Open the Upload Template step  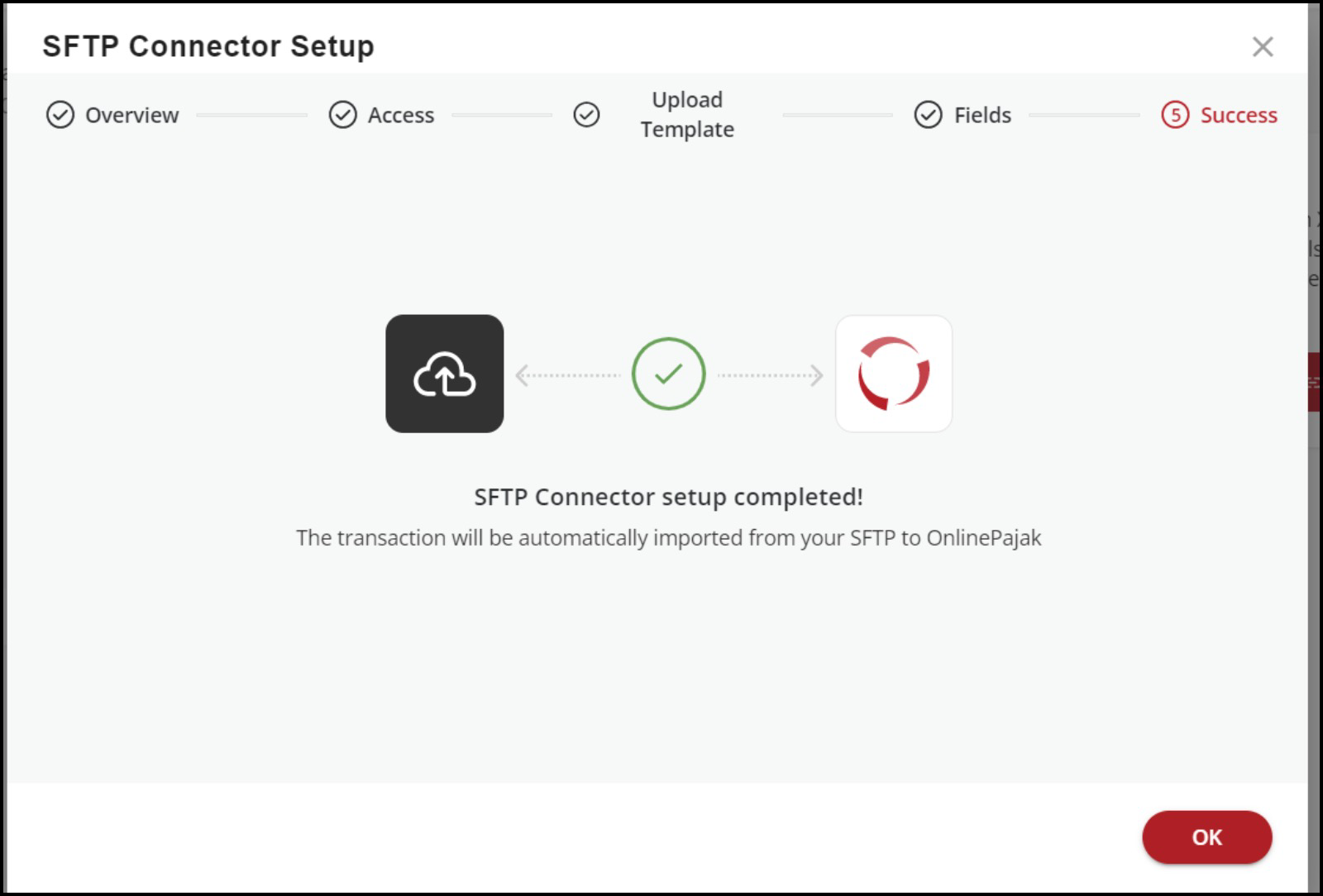[687, 114]
